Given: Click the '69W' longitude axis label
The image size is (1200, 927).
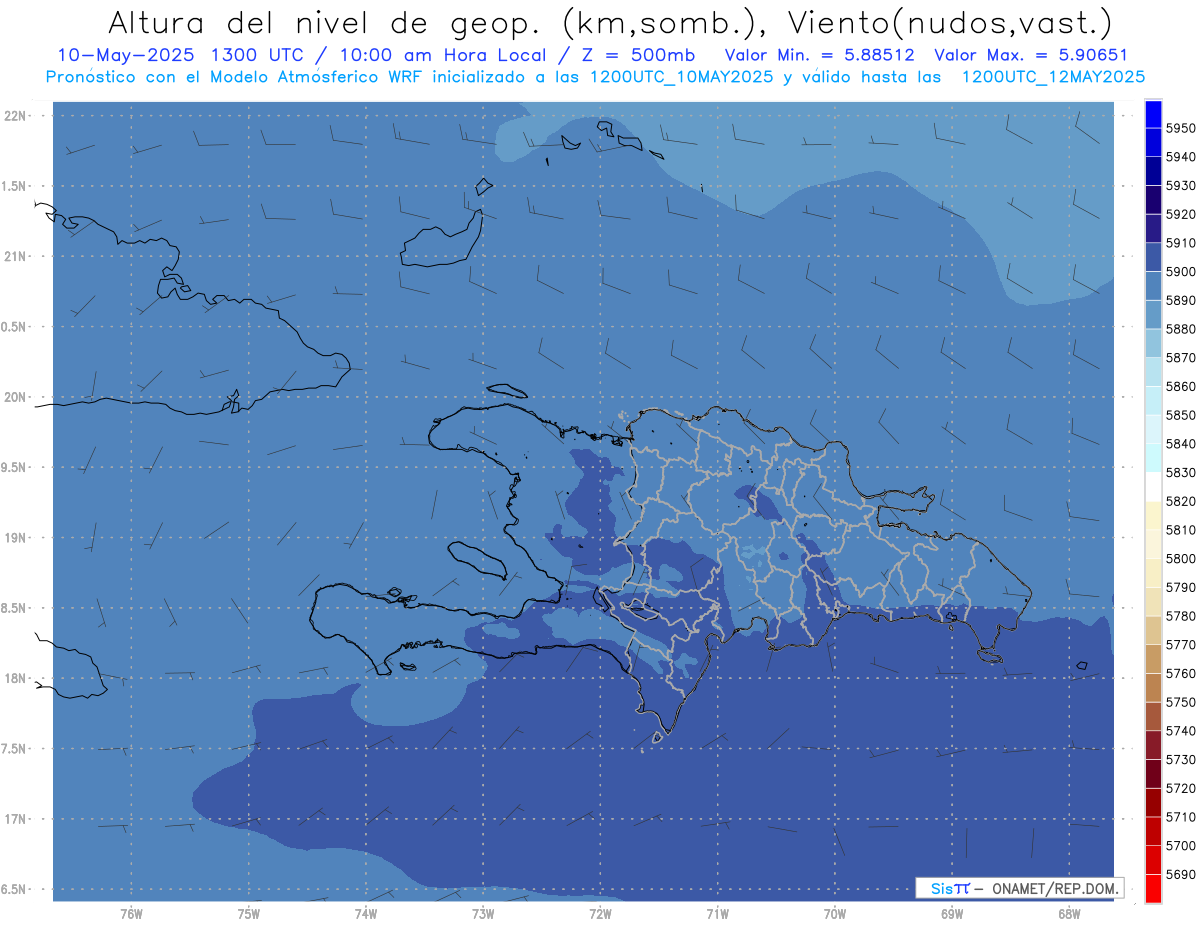Looking at the screenshot, I should click(952, 913).
